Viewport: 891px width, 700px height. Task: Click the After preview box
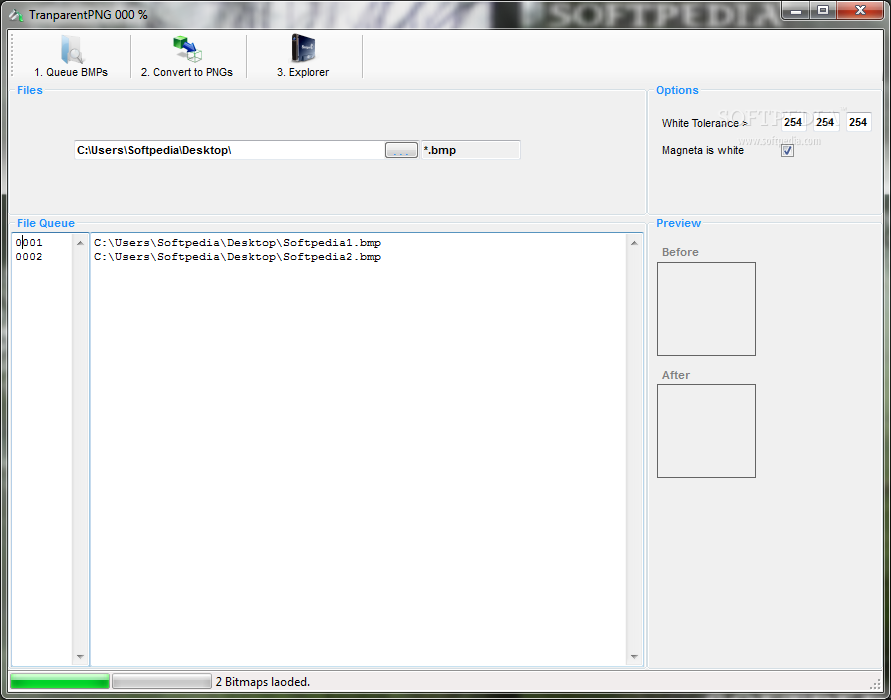[706, 431]
